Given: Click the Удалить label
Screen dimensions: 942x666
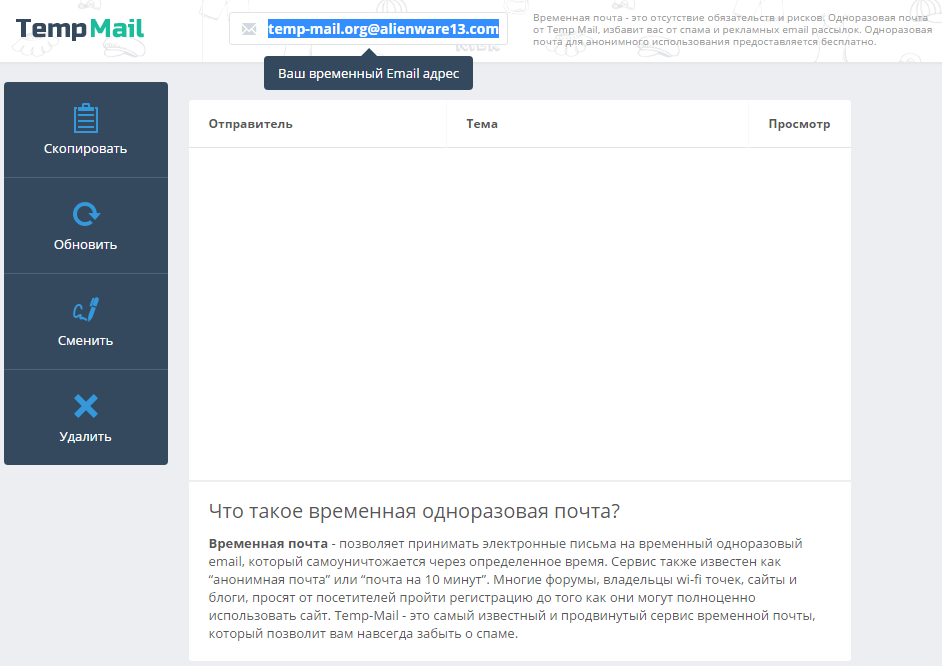Looking at the screenshot, I should (x=85, y=437).
